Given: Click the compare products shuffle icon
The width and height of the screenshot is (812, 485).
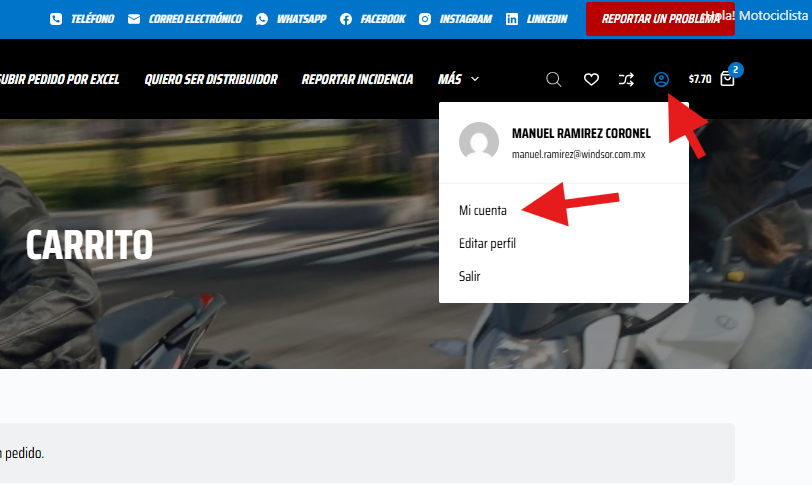Looking at the screenshot, I should click(626, 79).
